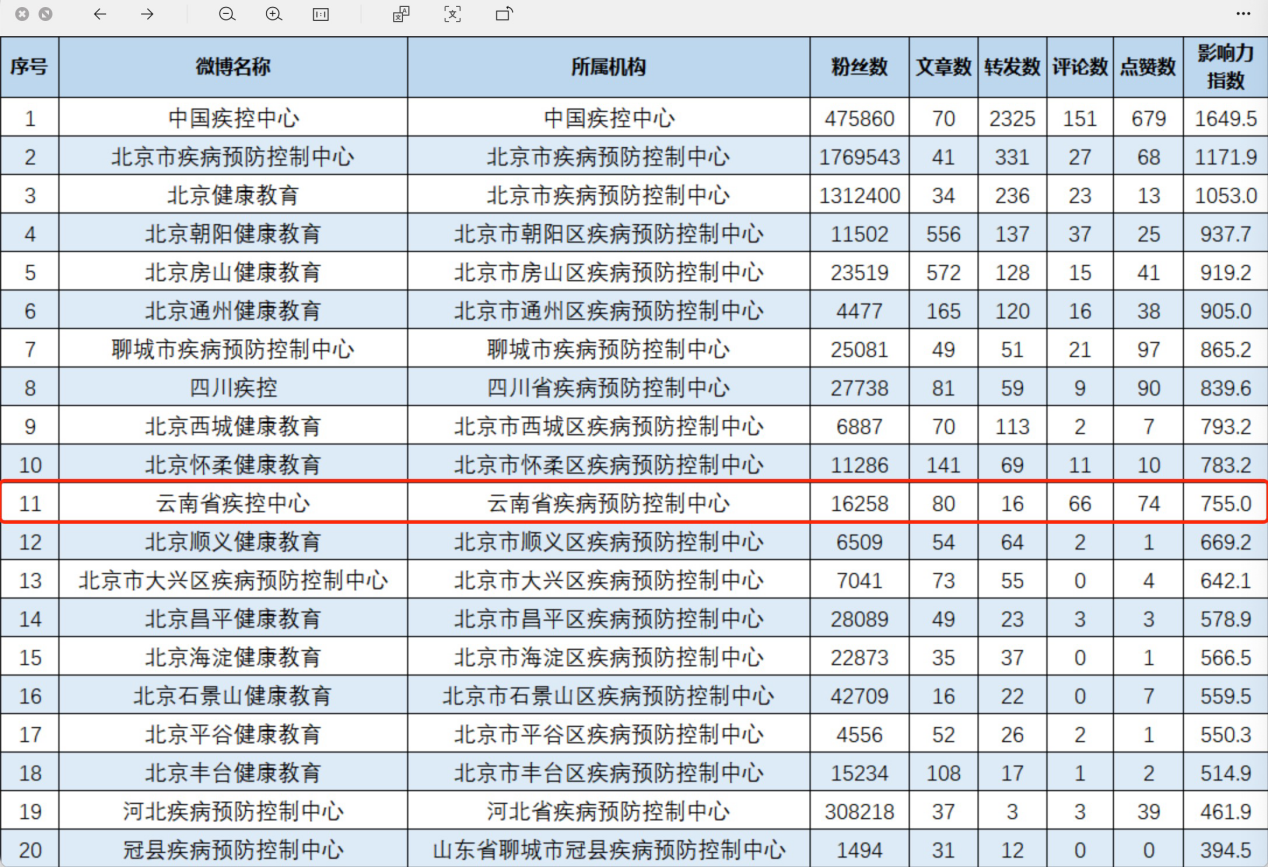Select the 北京健康教育 name cell
This screenshot has width=1268, height=867.
pos(233,195)
